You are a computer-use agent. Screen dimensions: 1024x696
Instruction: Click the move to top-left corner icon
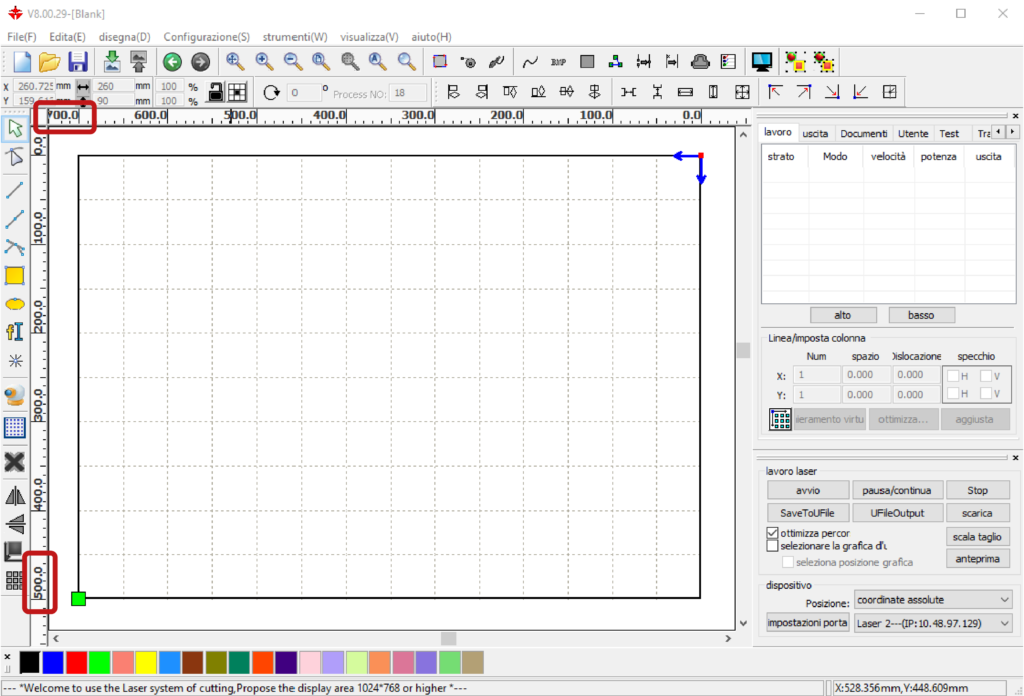click(775, 92)
